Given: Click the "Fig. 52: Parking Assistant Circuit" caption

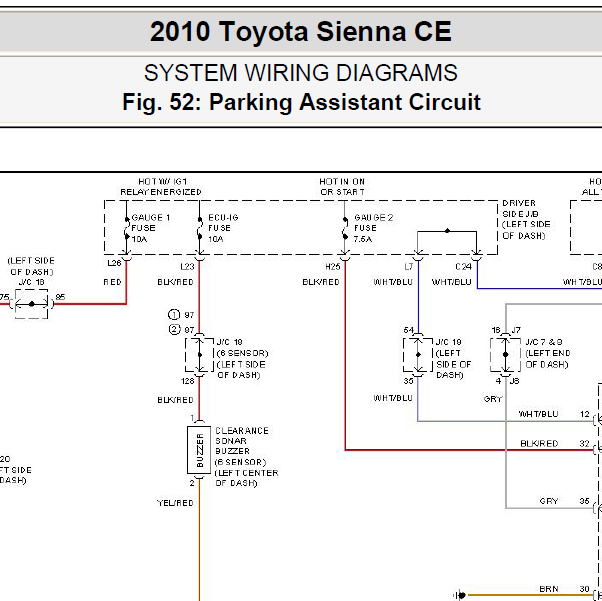Looking at the screenshot, I should (x=301, y=102).
